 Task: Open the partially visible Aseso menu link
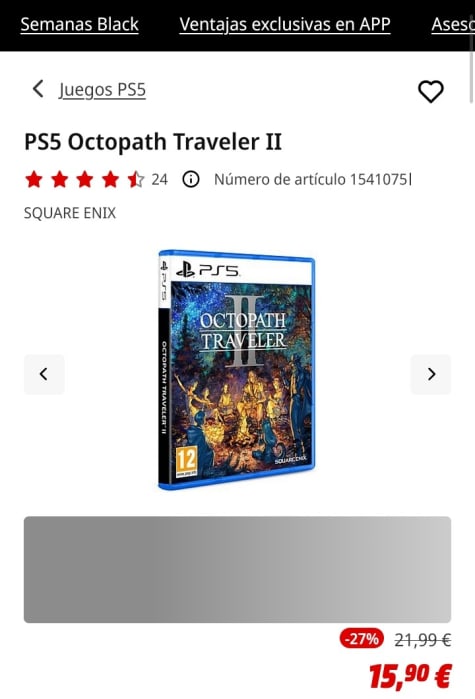452,25
